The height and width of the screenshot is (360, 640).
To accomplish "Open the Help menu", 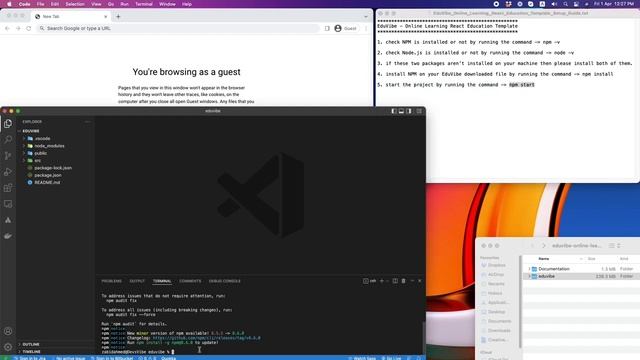I will tap(187, 4).
